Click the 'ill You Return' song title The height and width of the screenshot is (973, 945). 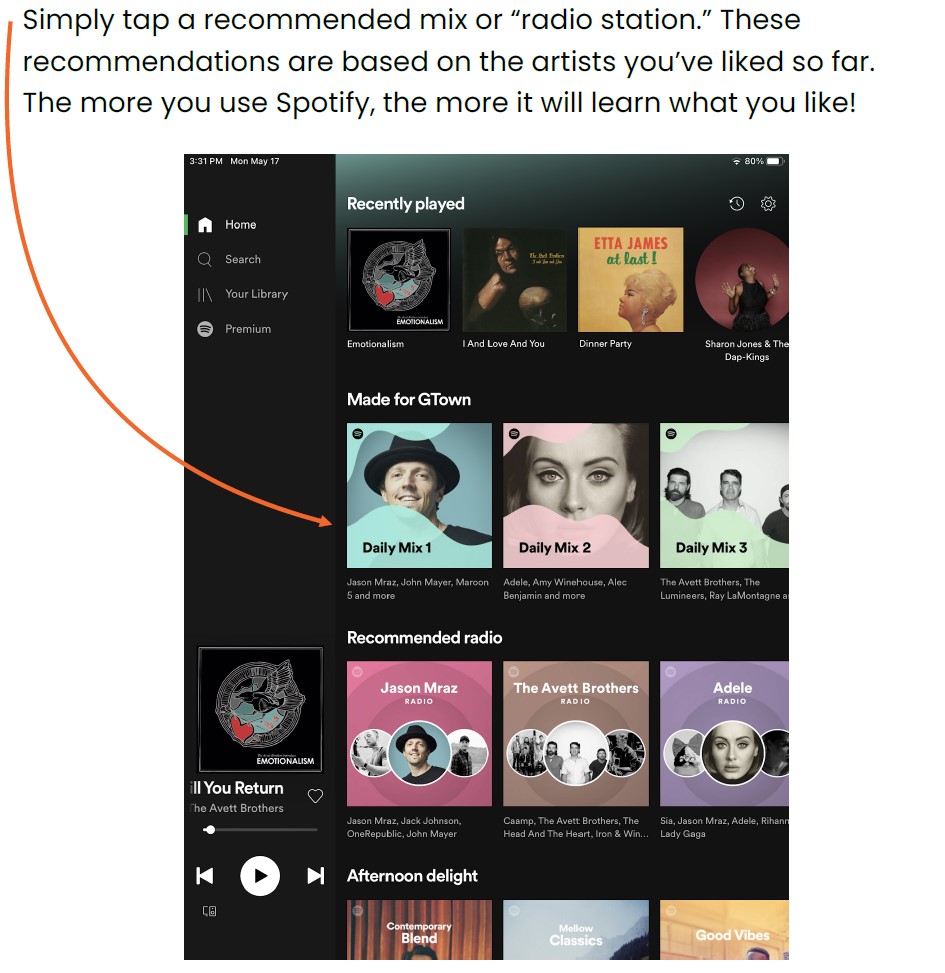pyautogui.click(x=237, y=788)
